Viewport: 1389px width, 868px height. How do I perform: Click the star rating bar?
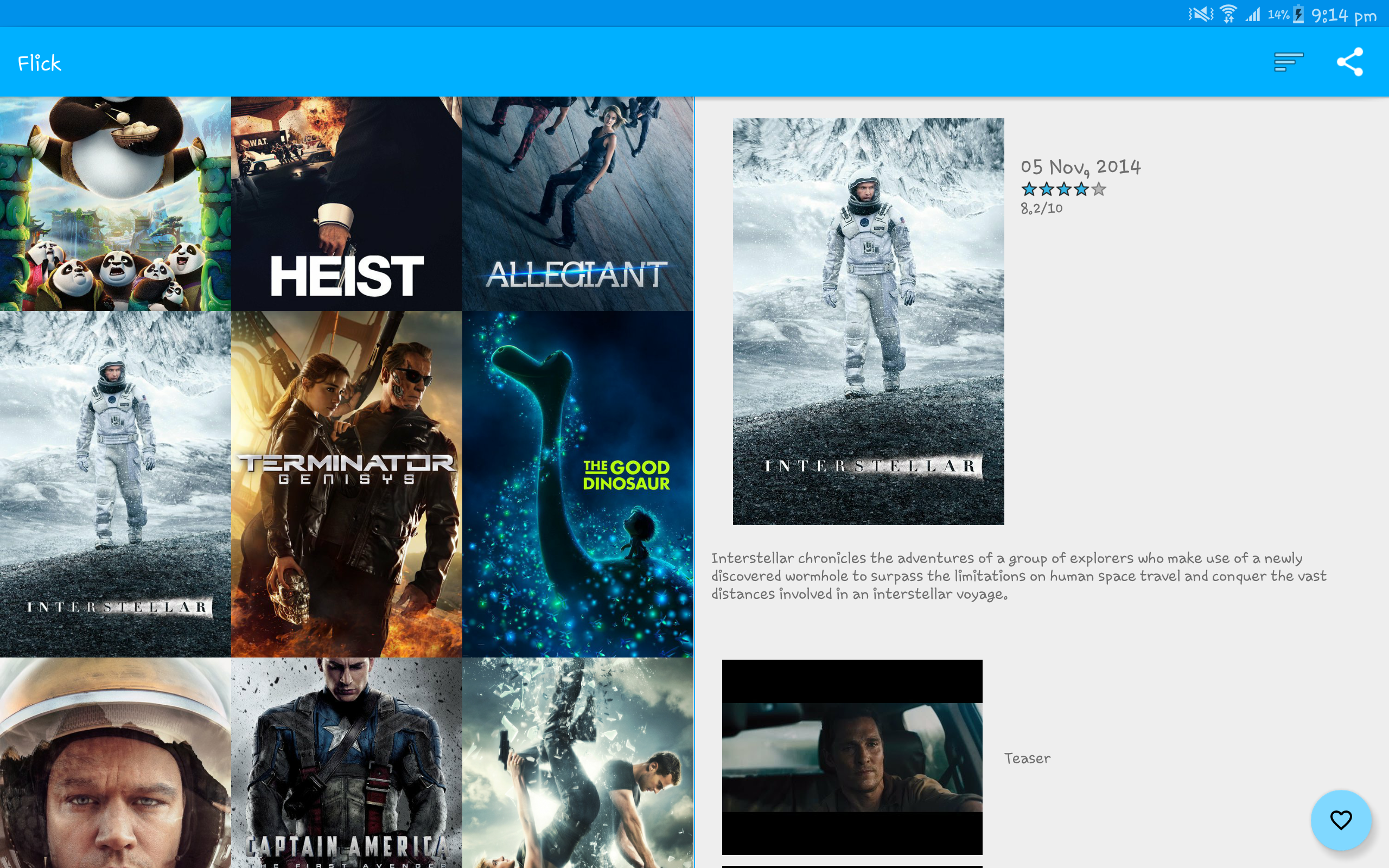tap(1063, 189)
